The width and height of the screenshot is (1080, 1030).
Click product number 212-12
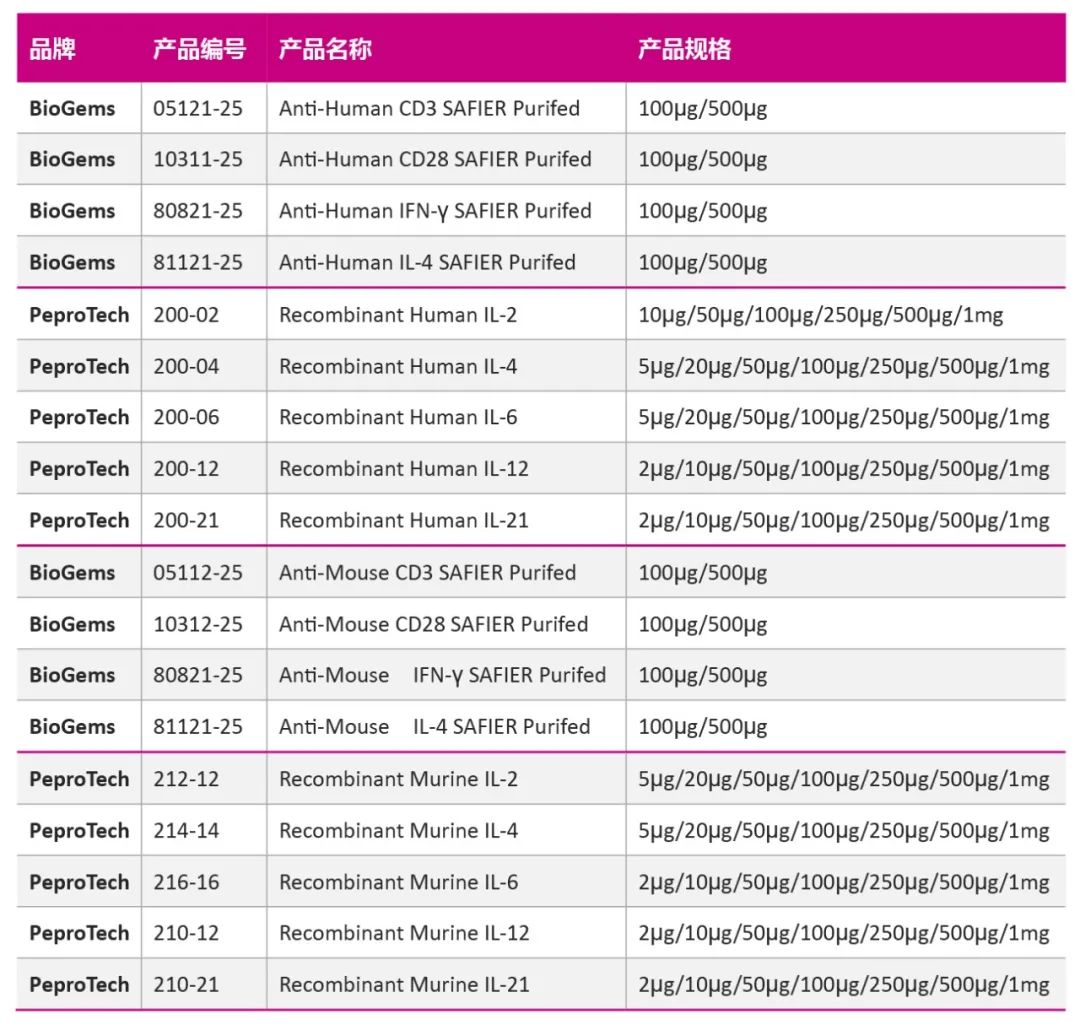pos(186,779)
